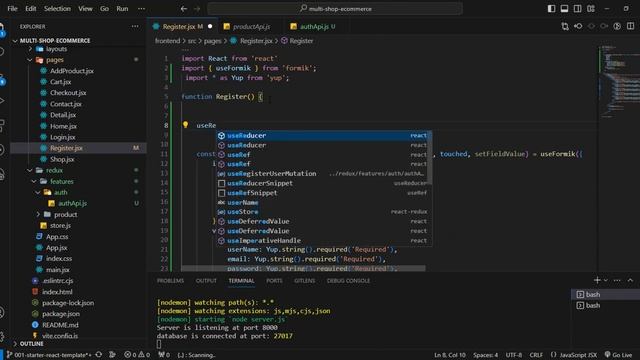Expand the product folder

(x=38, y=214)
